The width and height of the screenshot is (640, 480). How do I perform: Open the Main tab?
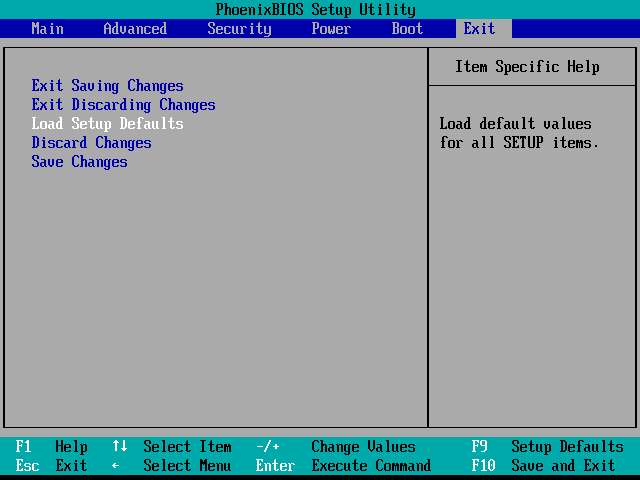click(x=47, y=28)
